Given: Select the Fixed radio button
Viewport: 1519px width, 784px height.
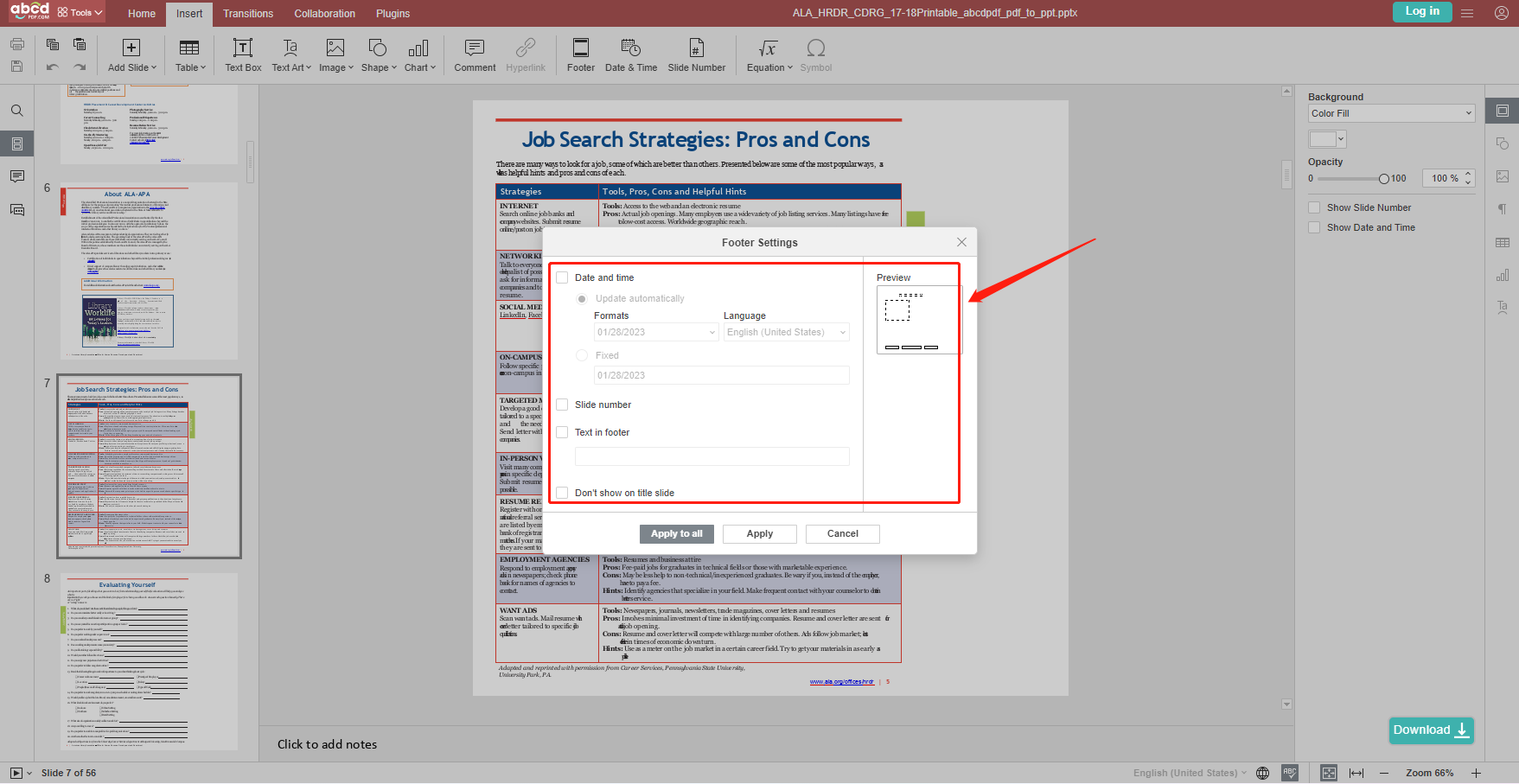Looking at the screenshot, I should 582,355.
